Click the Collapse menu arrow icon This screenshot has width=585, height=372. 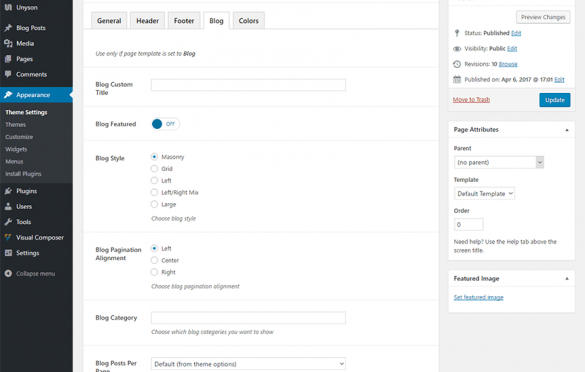click(x=8, y=273)
